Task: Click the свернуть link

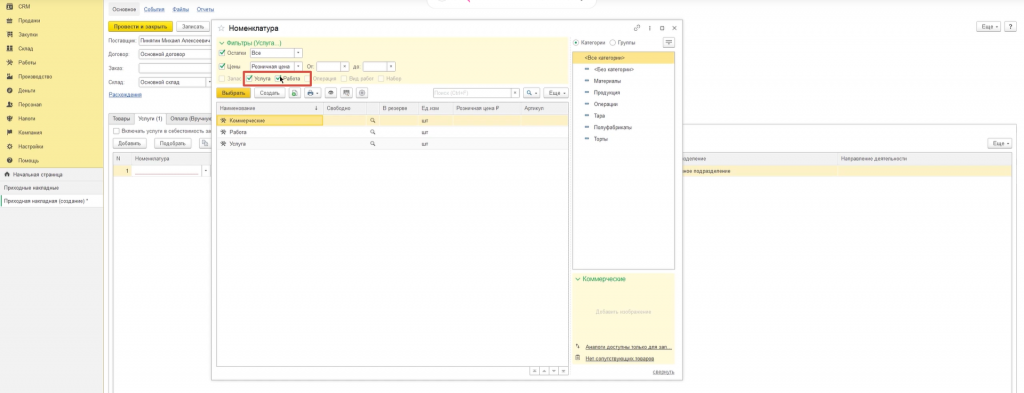Action: (x=664, y=372)
